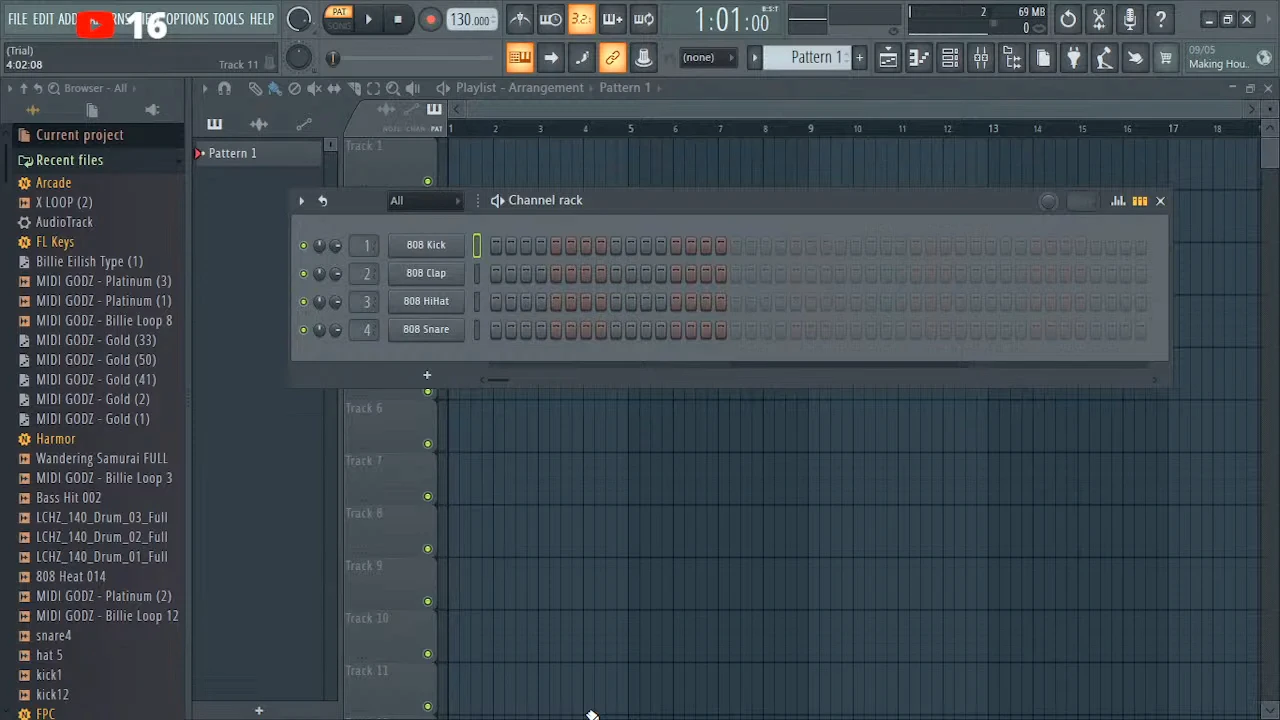The width and height of the screenshot is (1280, 720).
Task: Select the delete tool in Playlist toolbar
Action: (294, 88)
